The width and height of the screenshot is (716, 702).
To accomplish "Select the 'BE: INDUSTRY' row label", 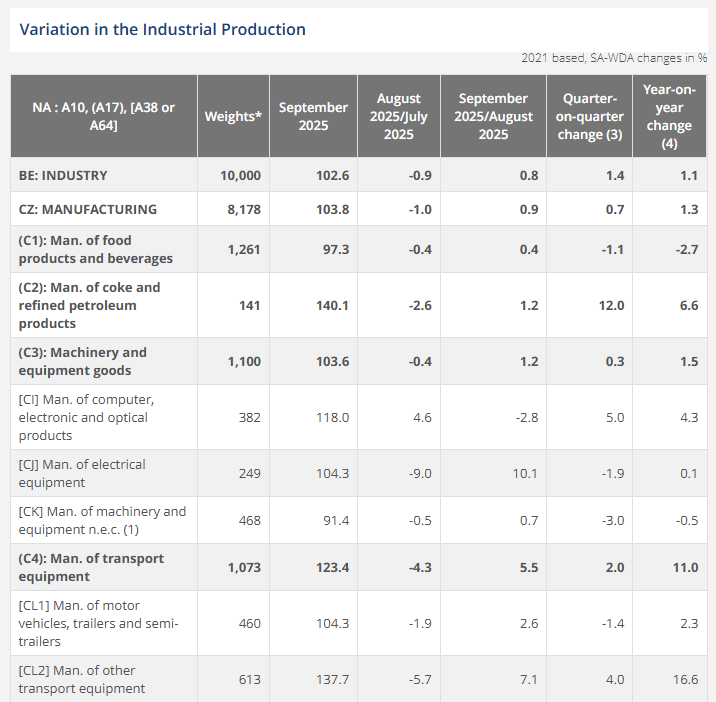I will click(63, 175).
